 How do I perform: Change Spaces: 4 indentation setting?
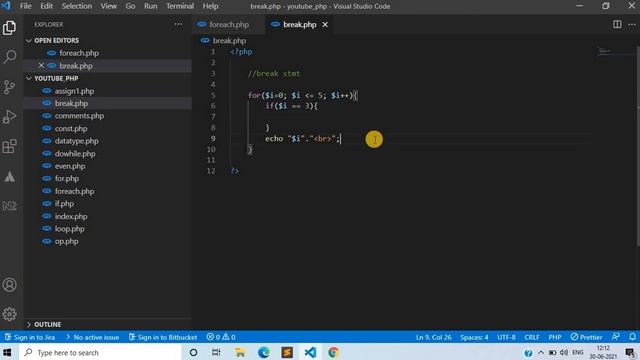tap(474, 337)
